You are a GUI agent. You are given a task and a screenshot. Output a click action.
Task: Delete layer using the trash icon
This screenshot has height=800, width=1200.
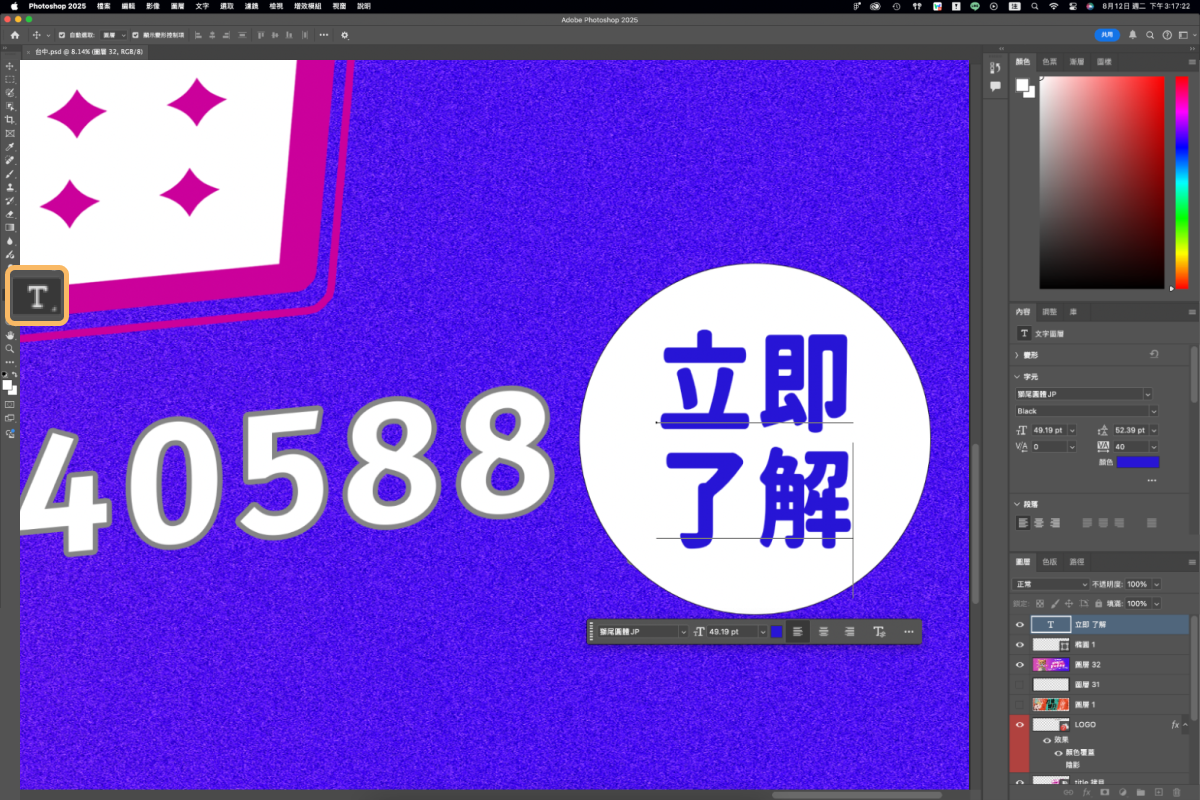click(x=1176, y=791)
